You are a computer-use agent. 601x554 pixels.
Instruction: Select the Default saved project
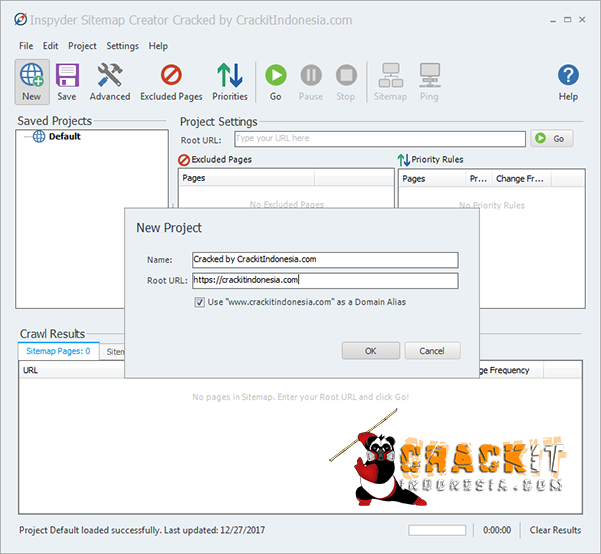[x=64, y=136]
